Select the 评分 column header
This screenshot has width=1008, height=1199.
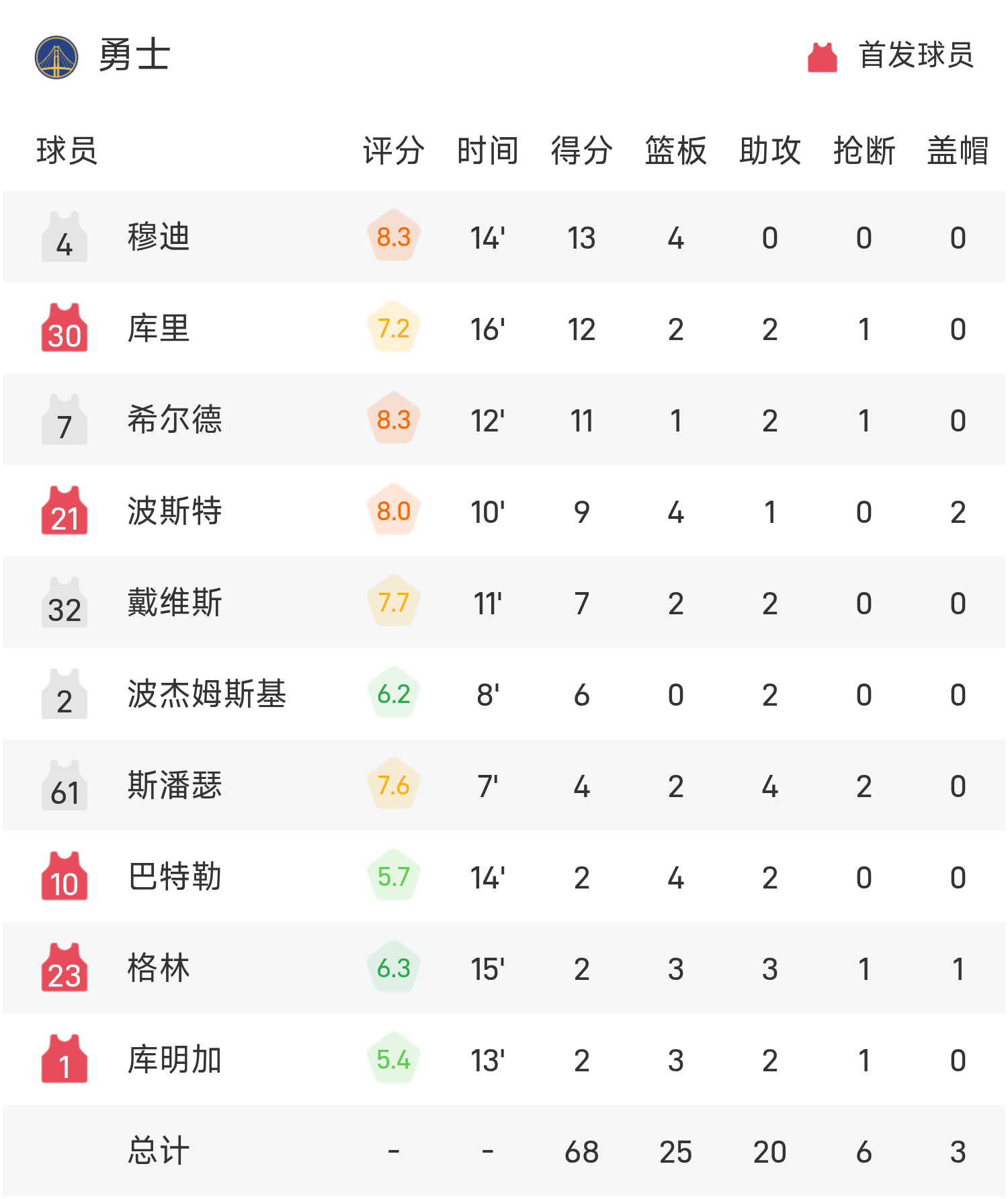(394, 151)
